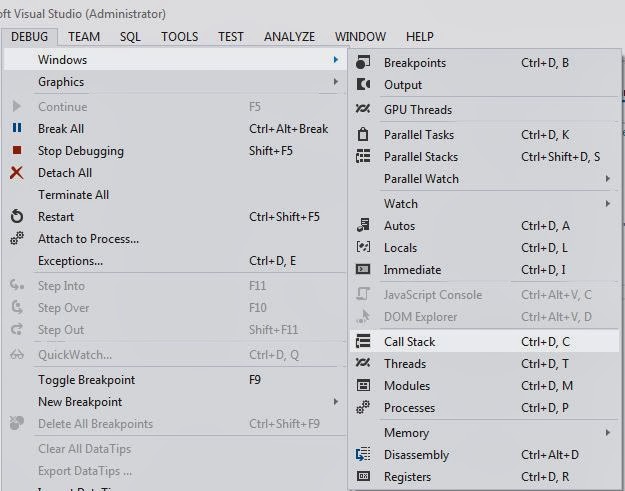Click the Immediate window icon
This screenshot has width=625, height=491.
point(363,269)
